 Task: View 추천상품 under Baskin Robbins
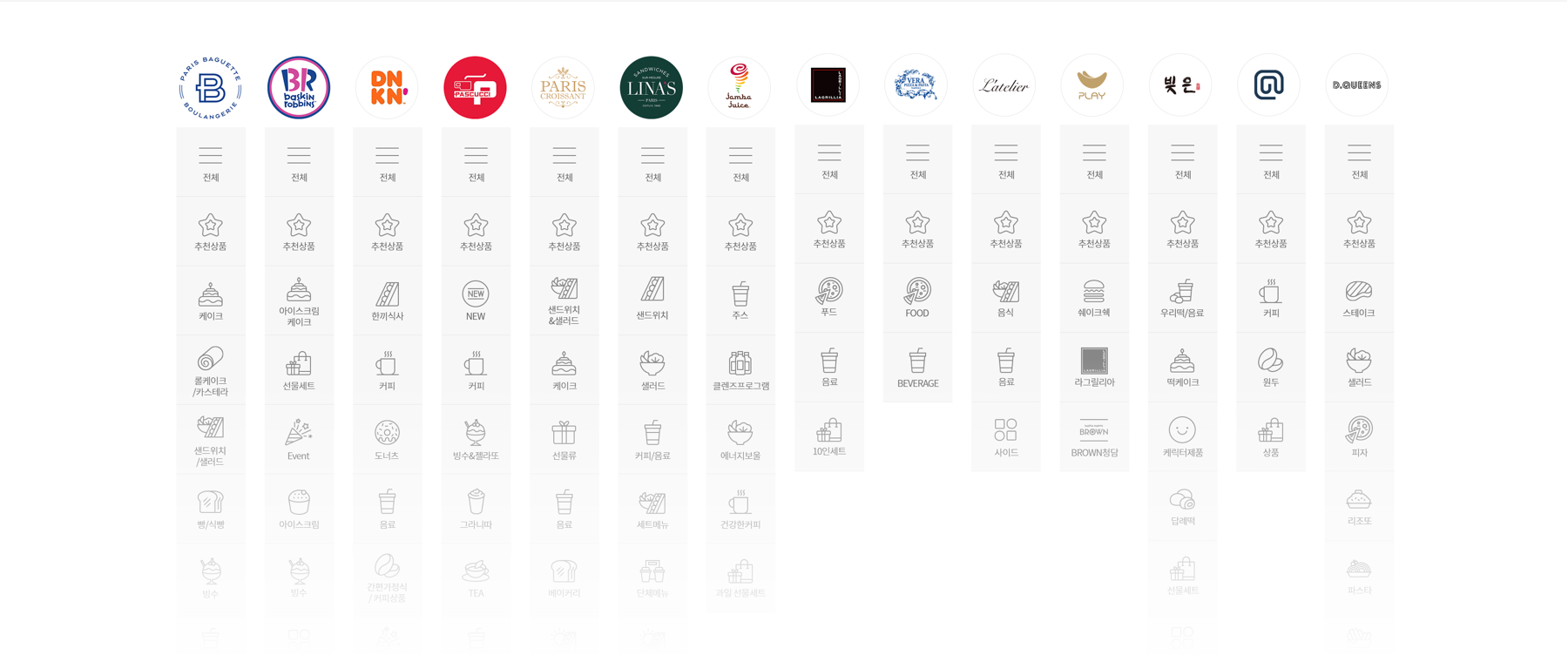(x=299, y=232)
